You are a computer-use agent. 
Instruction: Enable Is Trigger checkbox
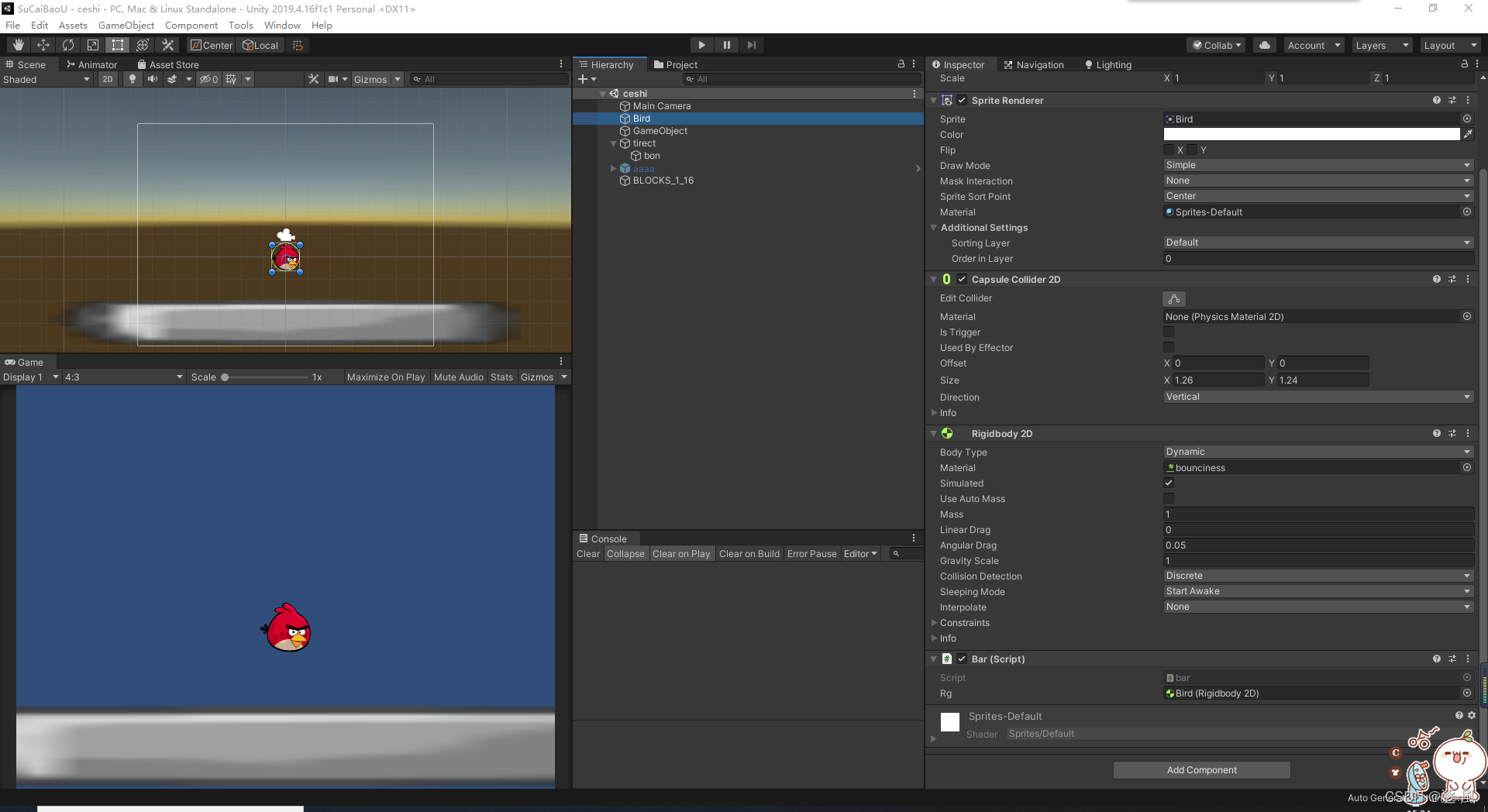1169,332
